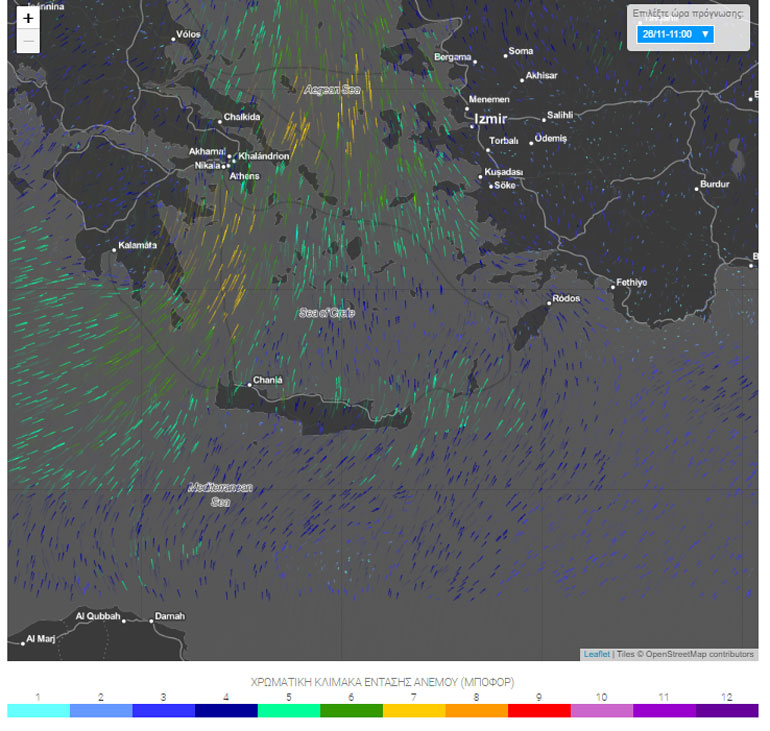Open the forecast time dropdown
The height and width of the screenshot is (731, 770).
pos(675,34)
